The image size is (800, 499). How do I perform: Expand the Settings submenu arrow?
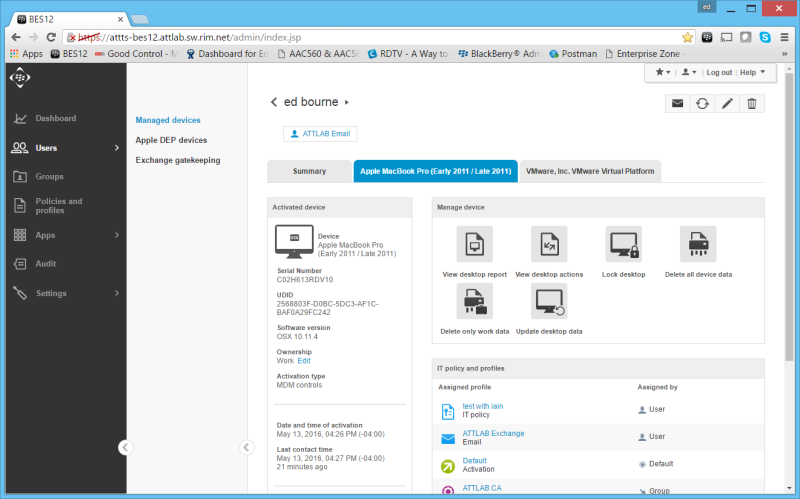click(x=117, y=293)
